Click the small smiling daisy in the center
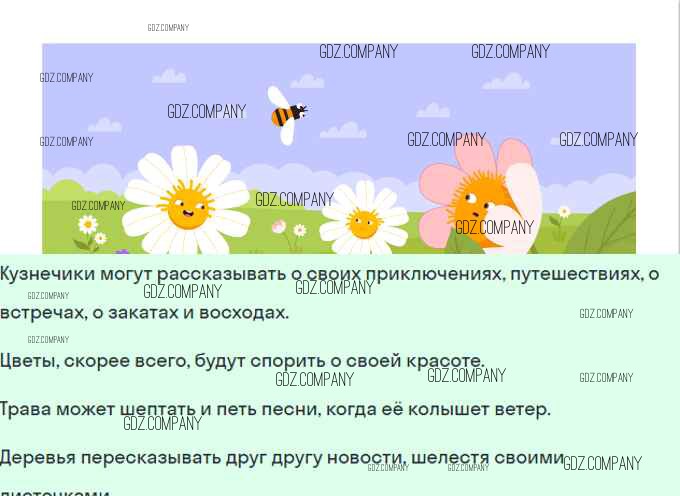This screenshot has height=496, width=680. tap(363, 221)
